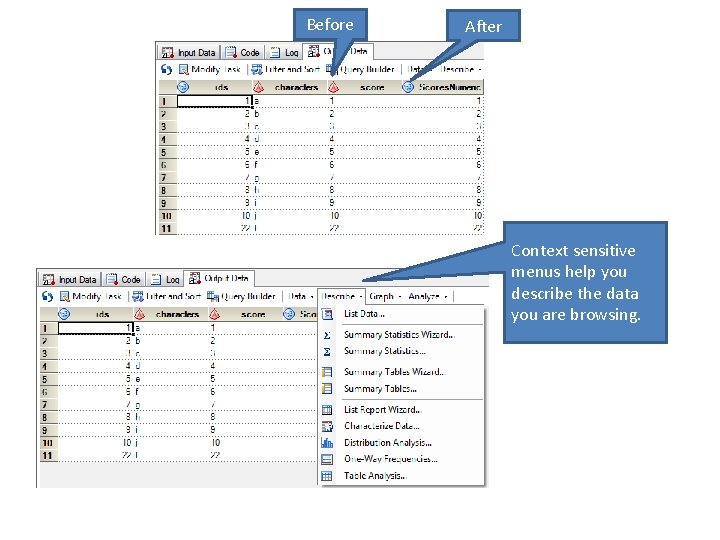Select row header 10 in the lower window
Screen dimensions: 720x540
pos(49,443)
